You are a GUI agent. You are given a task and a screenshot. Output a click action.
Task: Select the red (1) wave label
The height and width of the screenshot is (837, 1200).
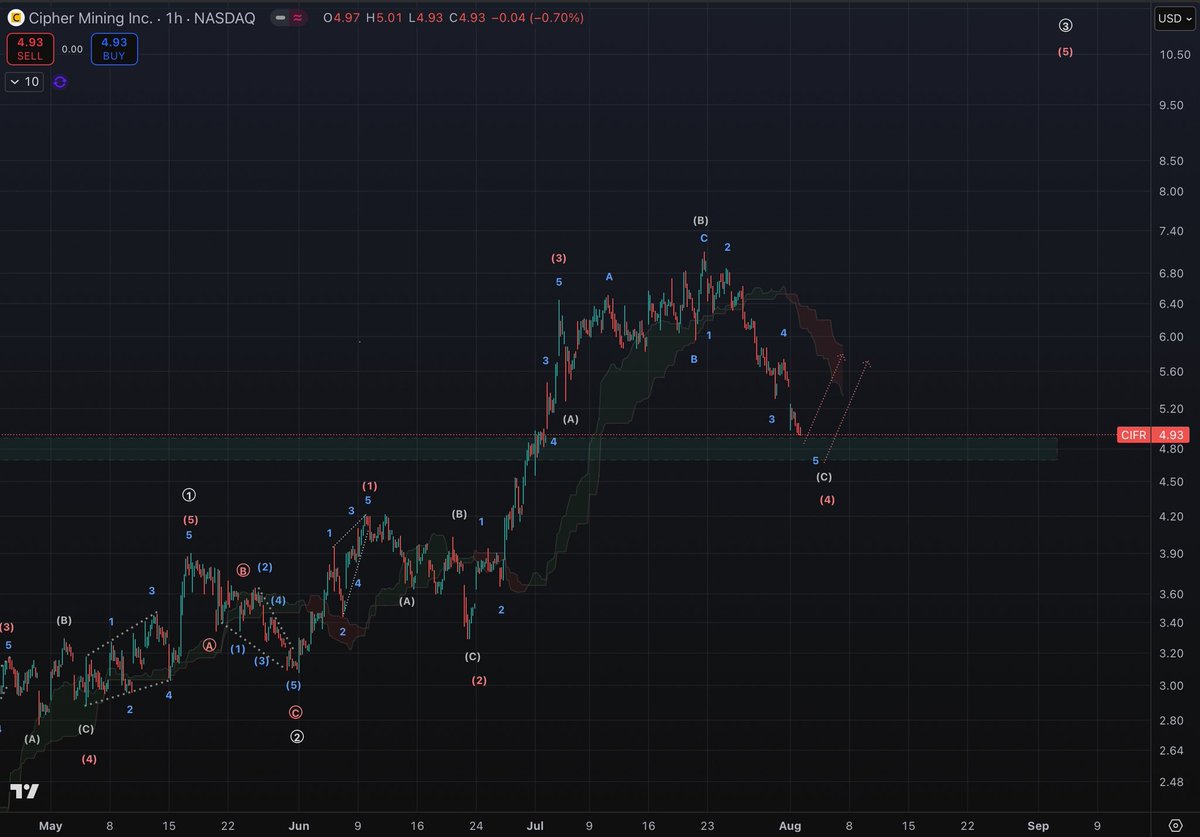[369, 486]
